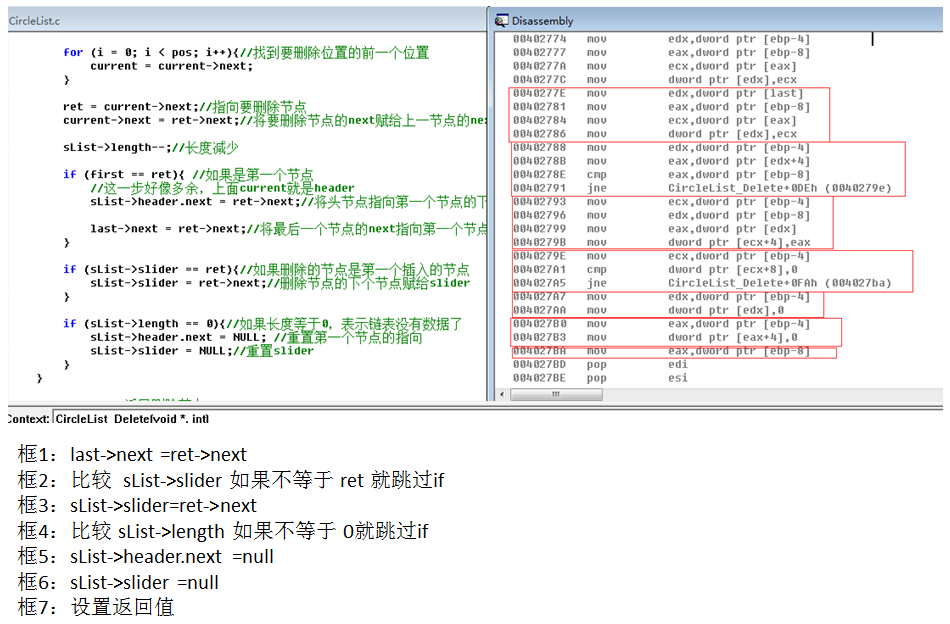
Task: Click disassembly address 00402793
Action: (539, 202)
